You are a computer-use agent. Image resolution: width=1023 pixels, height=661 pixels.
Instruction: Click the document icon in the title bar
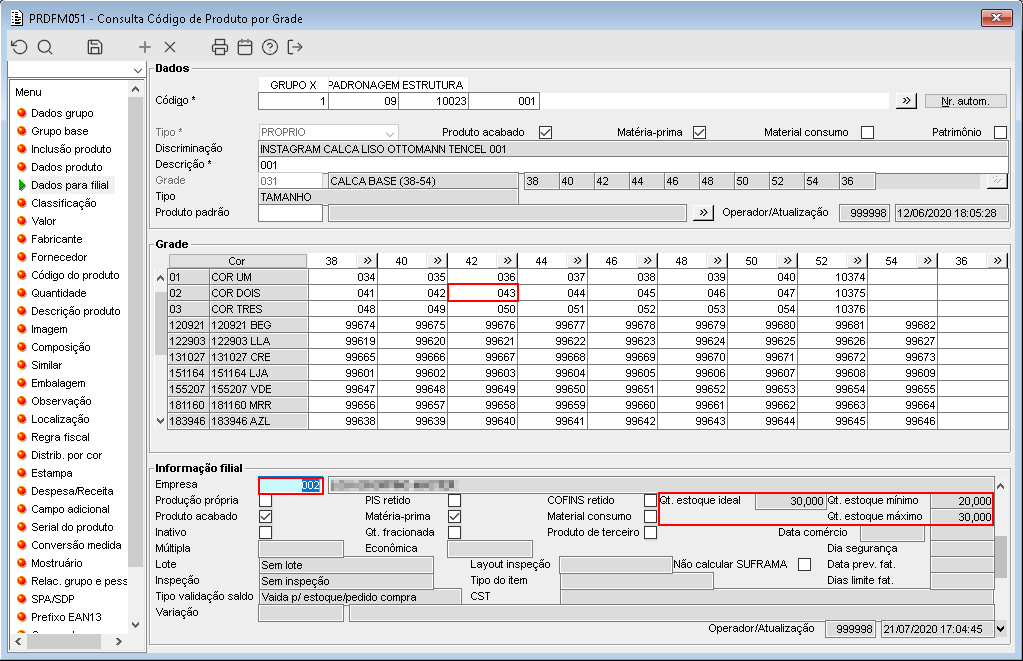click(x=17, y=18)
